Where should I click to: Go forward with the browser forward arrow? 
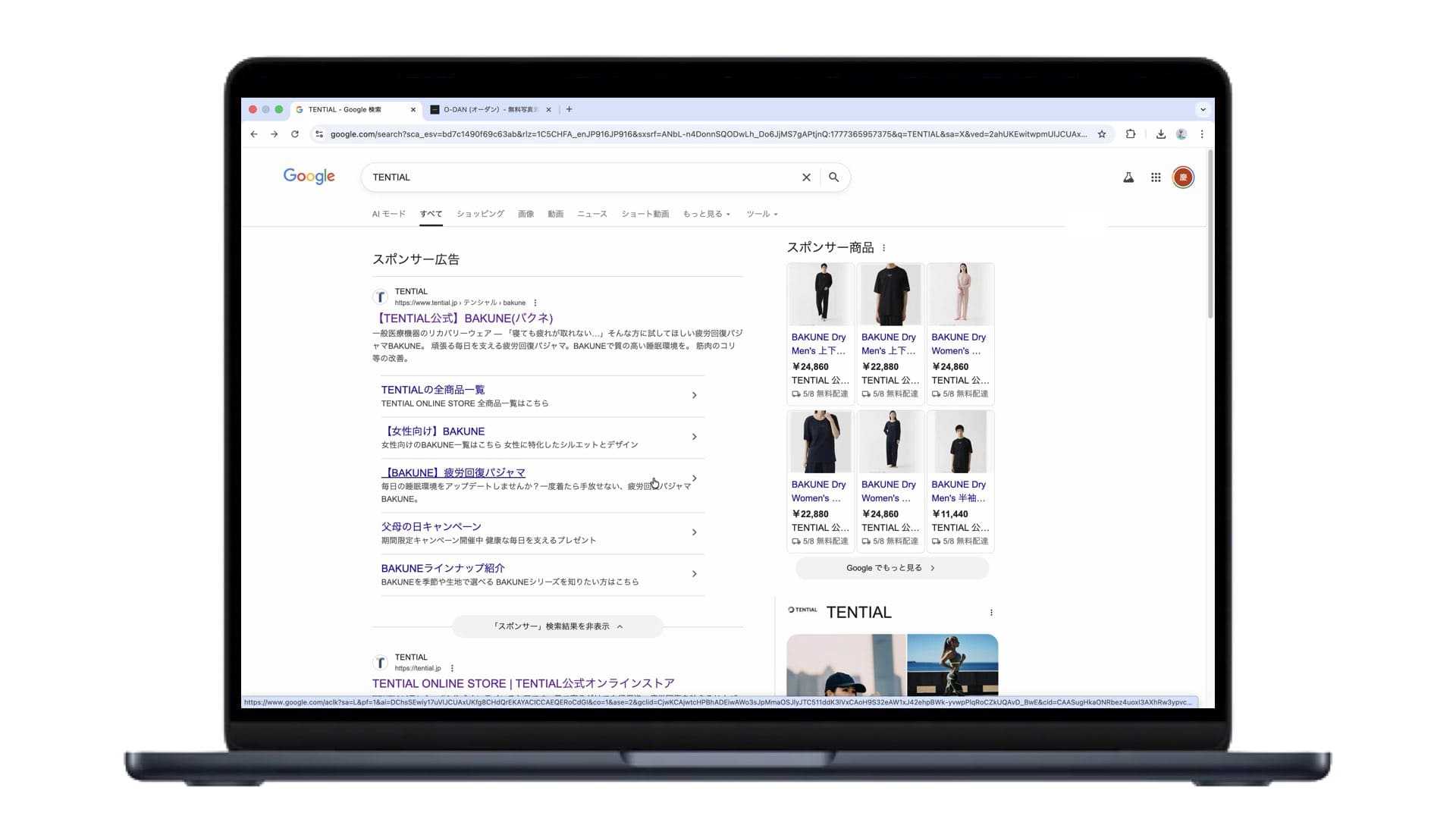[275, 134]
